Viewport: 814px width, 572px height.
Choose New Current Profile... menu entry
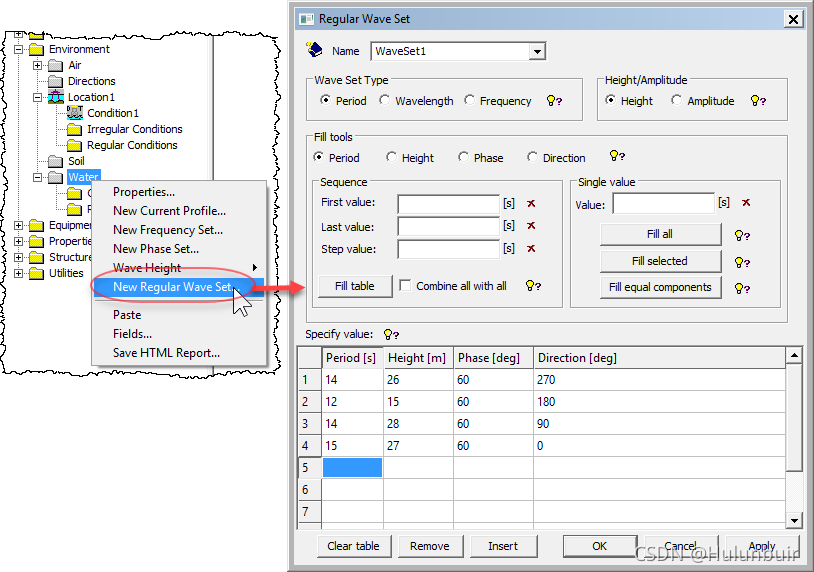179,211
